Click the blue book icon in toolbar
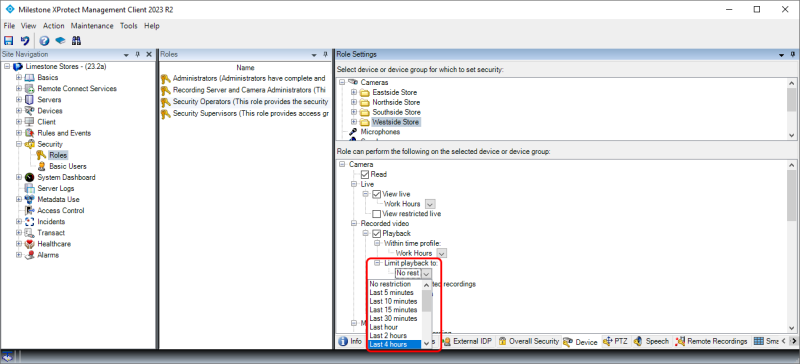Screen dimensions: 800x364 pyautogui.click(x=60, y=41)
